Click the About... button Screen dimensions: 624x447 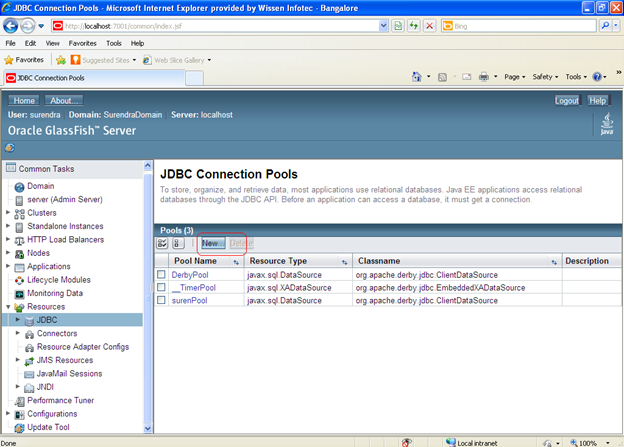[x=64, y=101]
